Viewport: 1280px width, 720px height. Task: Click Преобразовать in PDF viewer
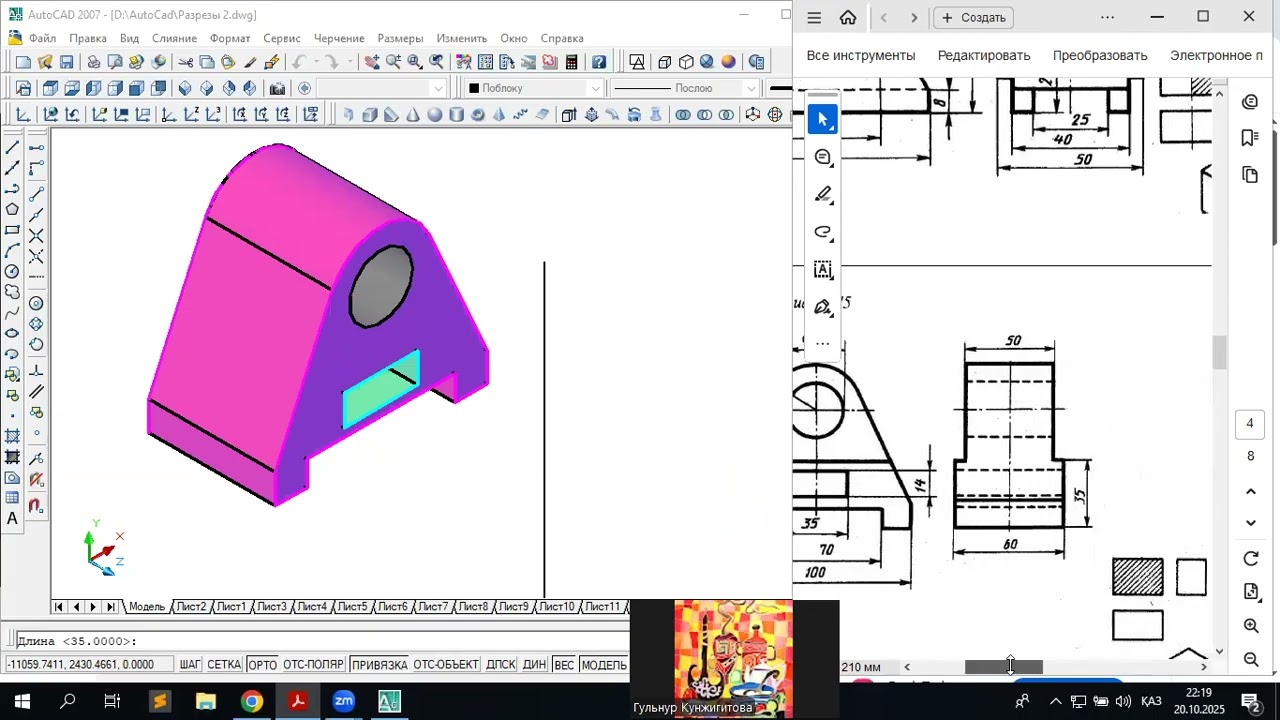tap(1100, 55)
